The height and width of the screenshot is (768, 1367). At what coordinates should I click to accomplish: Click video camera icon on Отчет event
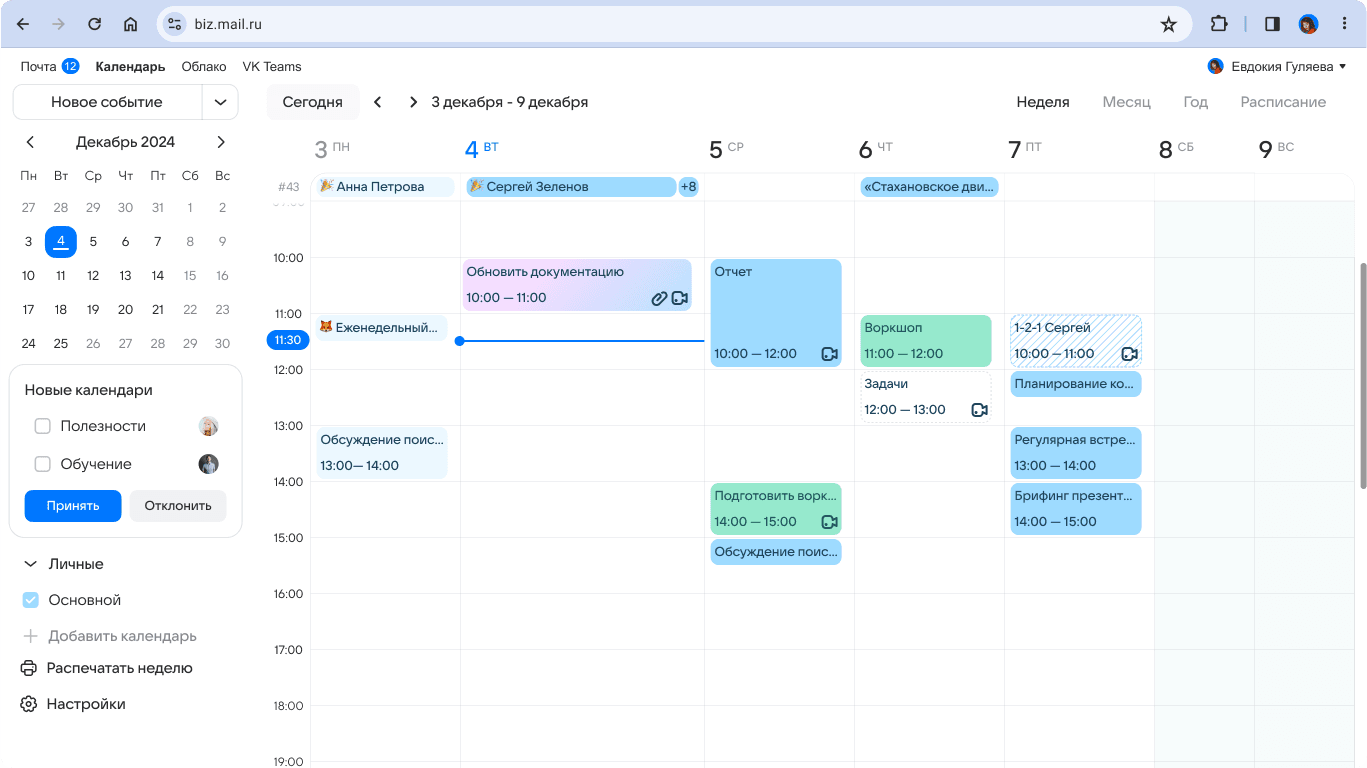pyautogui.click(x=829, y=354)
